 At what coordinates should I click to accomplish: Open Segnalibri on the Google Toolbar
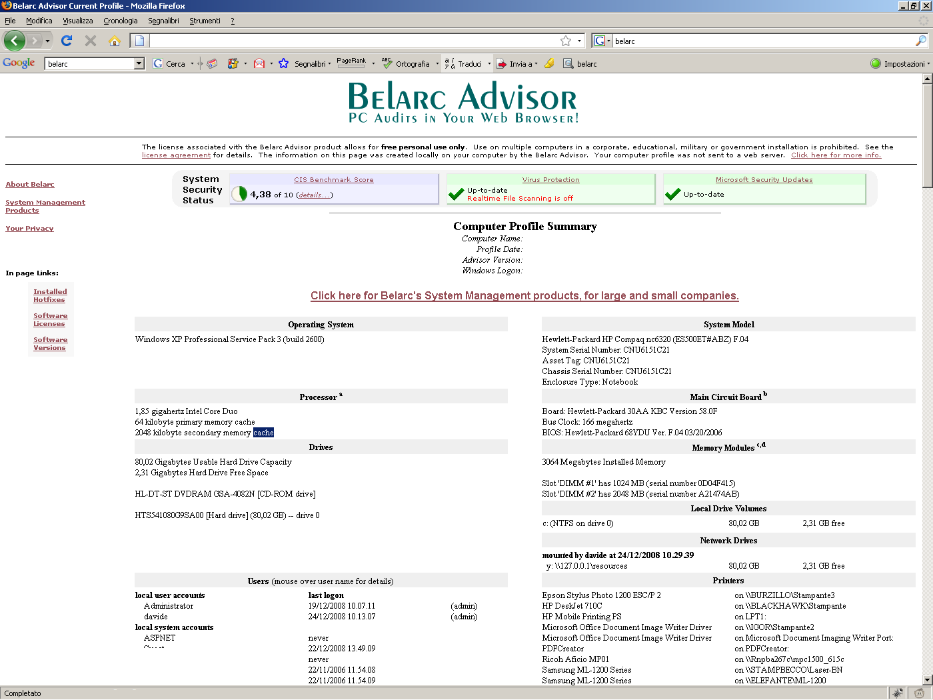click(303, 64)
